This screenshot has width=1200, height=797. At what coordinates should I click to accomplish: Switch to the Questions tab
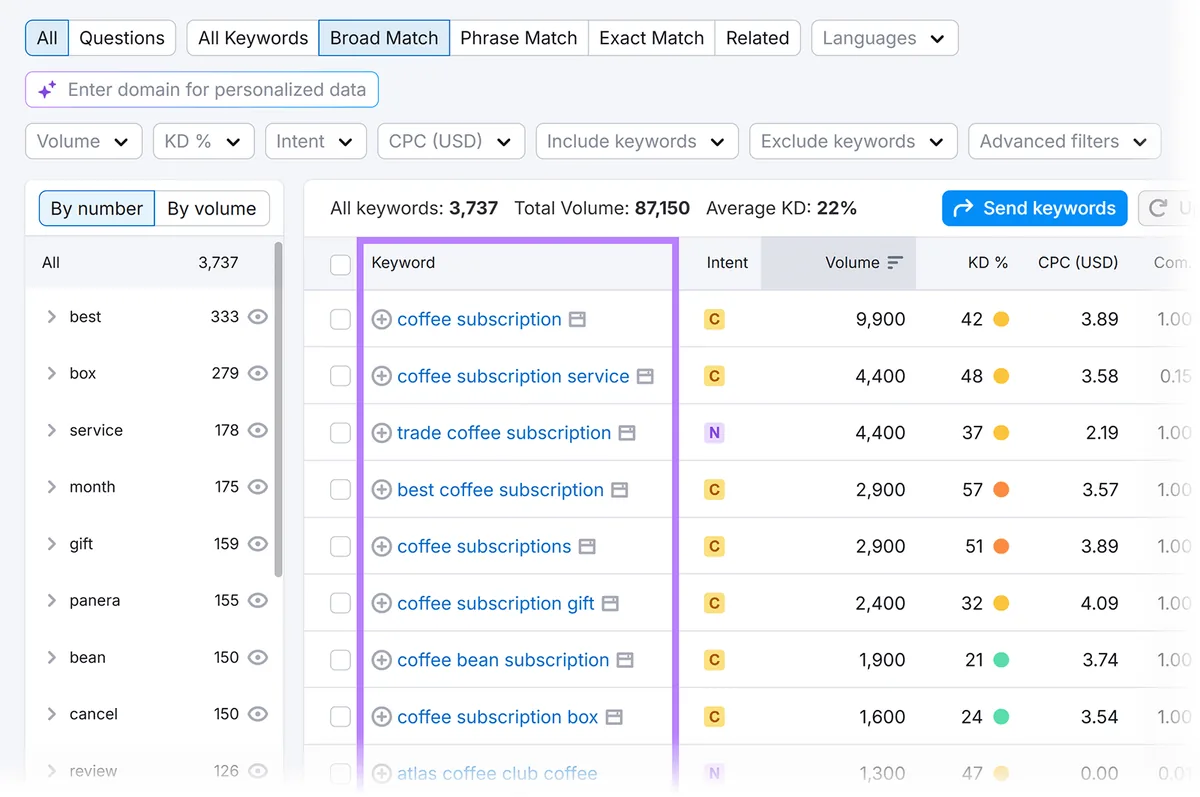point(122,38)
